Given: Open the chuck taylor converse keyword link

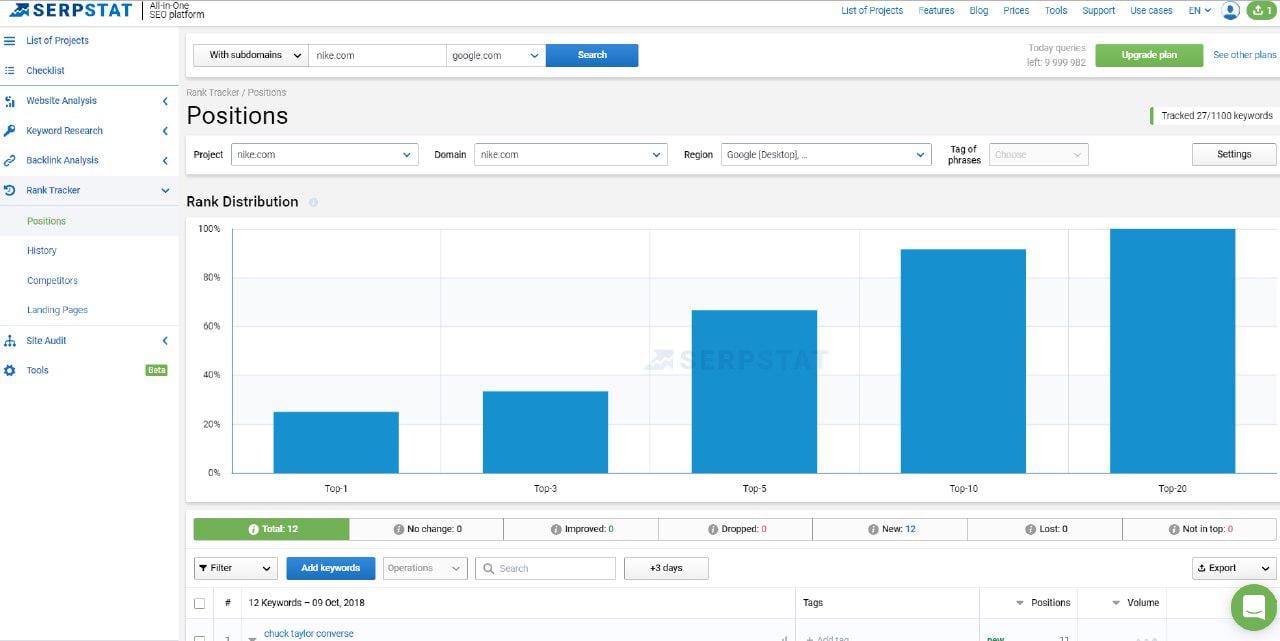Looking at the screenshot, I should click(x=308, y=633).
